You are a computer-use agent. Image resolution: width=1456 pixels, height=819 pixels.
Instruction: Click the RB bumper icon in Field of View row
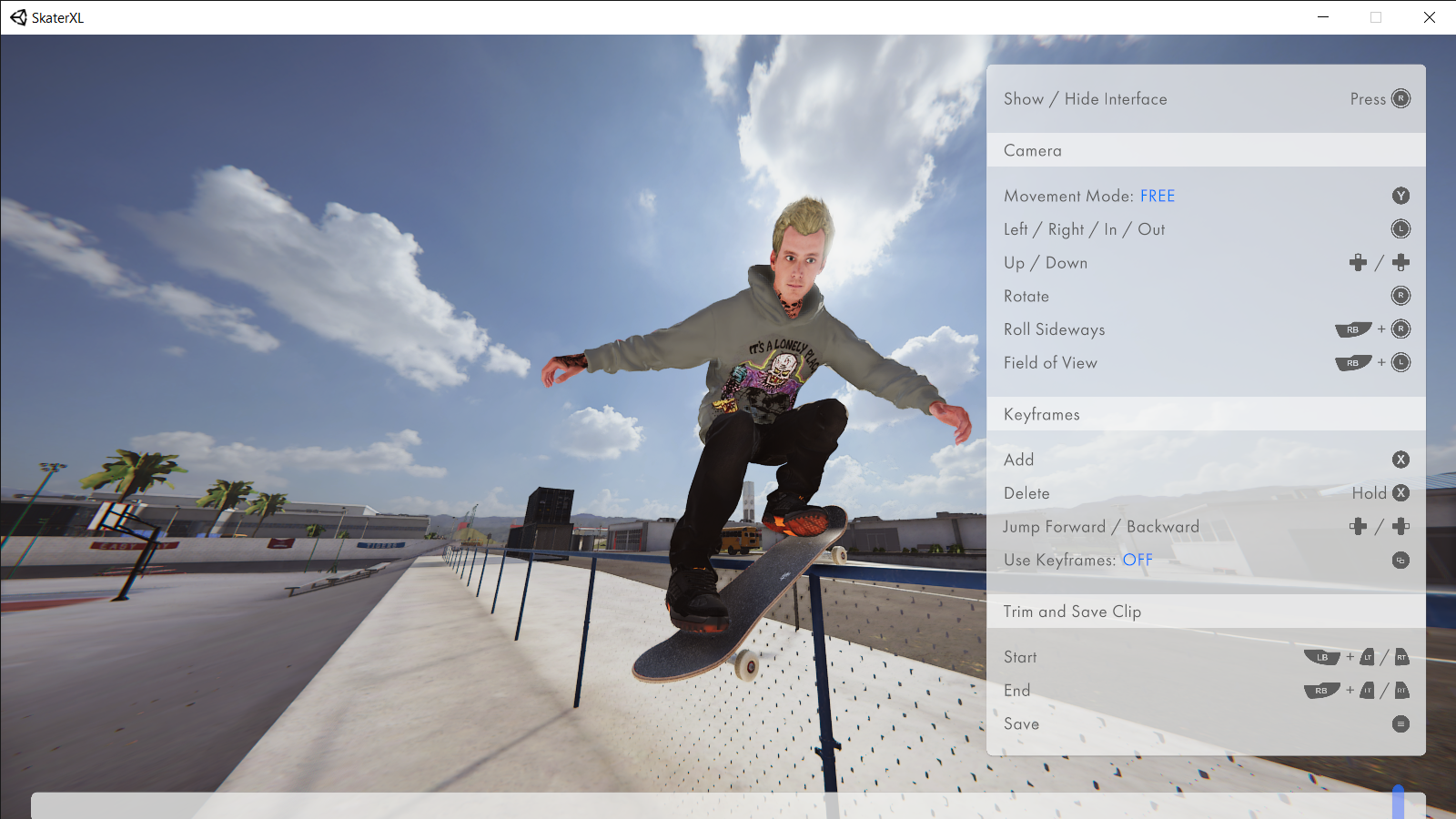[x=1353, y=362]
